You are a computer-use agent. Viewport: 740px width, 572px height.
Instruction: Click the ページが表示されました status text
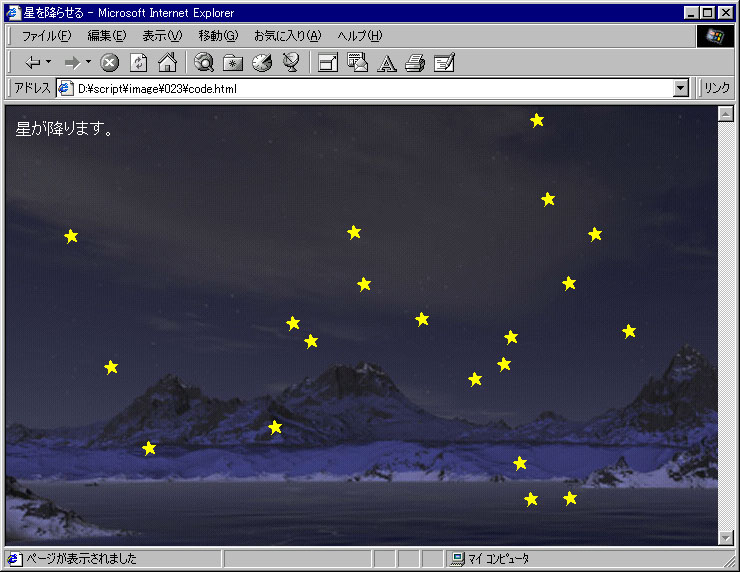81,559
